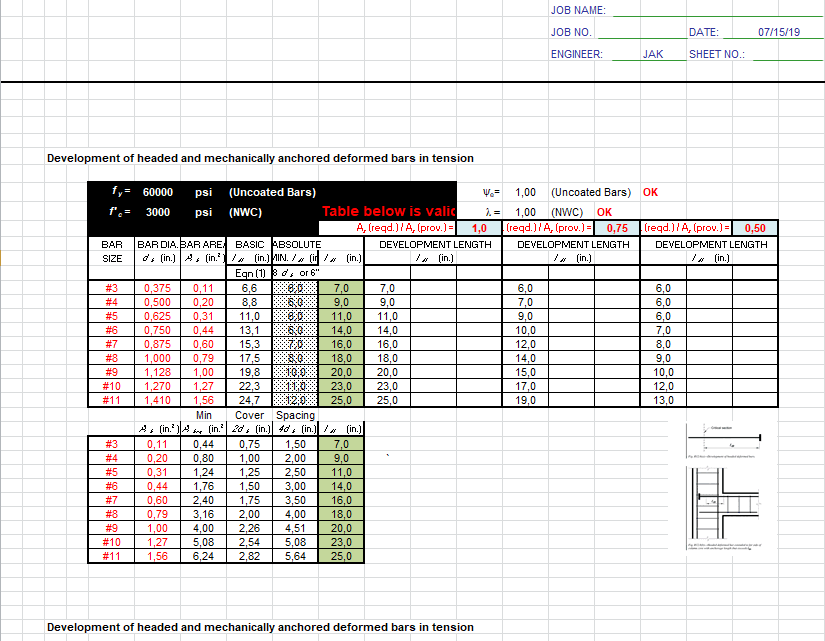Select the f'c value cell 3000
The width and height of the screenshot is (825, 641).
(x=157, y=212)
